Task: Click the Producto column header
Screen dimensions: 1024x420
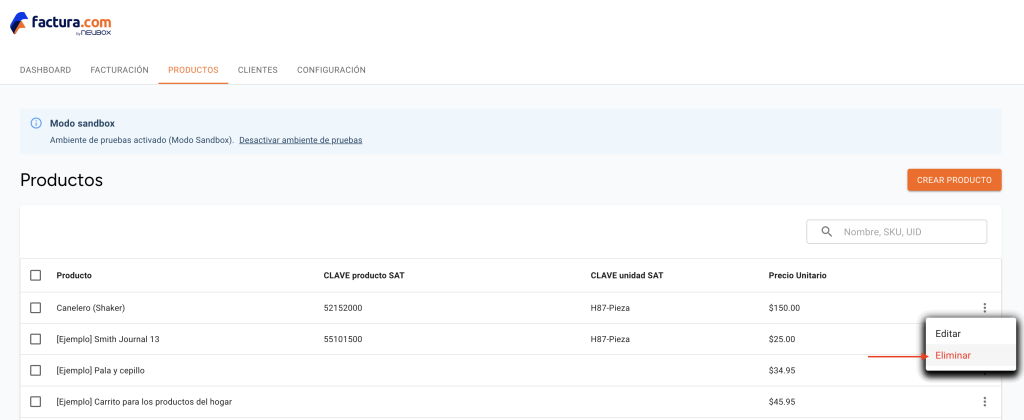Action: click(x=74, y=276)
